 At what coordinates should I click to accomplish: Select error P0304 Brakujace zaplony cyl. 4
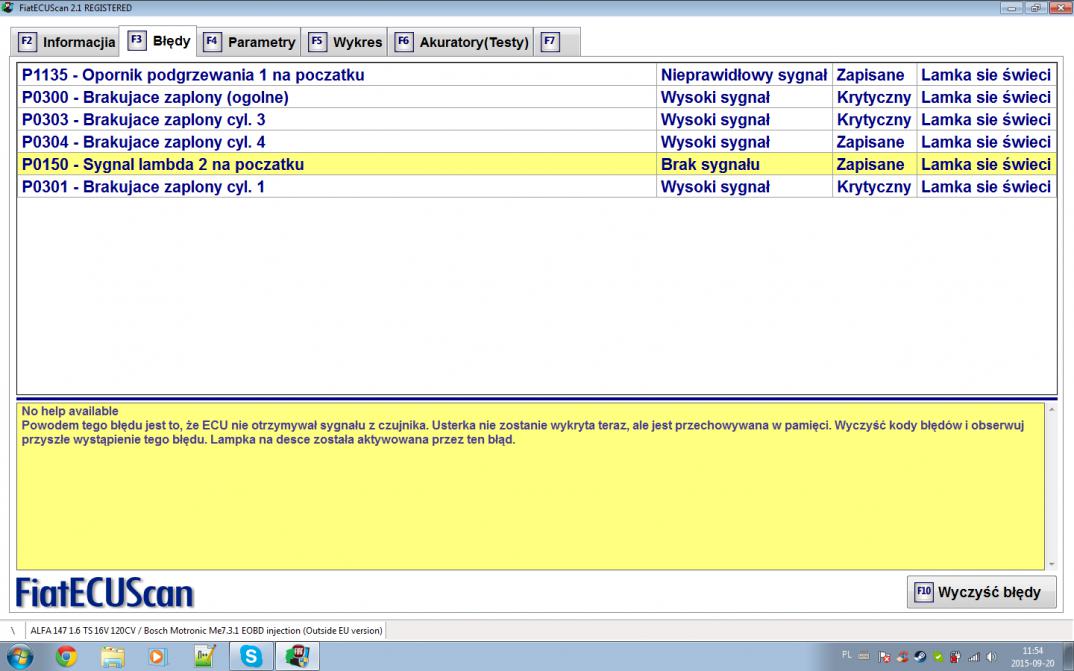536,142
